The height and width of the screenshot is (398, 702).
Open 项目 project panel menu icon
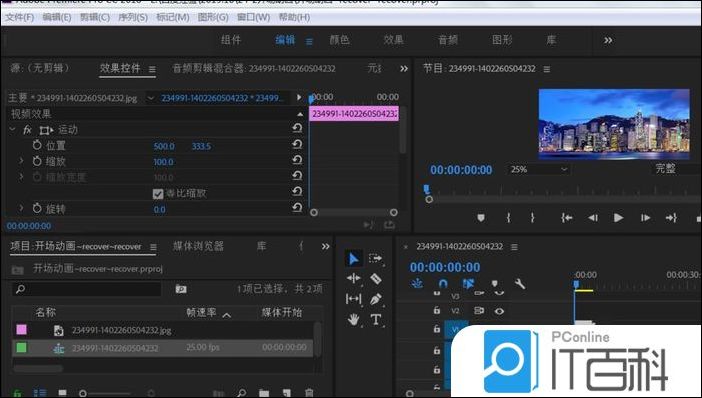tap(153, 247)
